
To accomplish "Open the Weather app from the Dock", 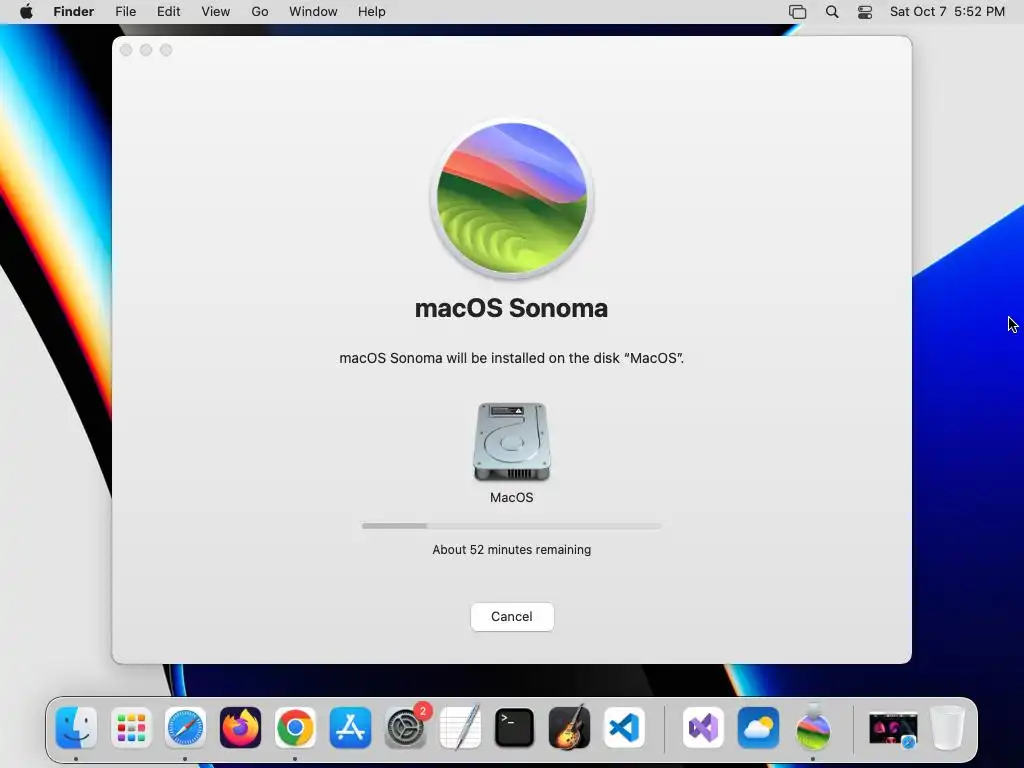I will click(758, 728).
